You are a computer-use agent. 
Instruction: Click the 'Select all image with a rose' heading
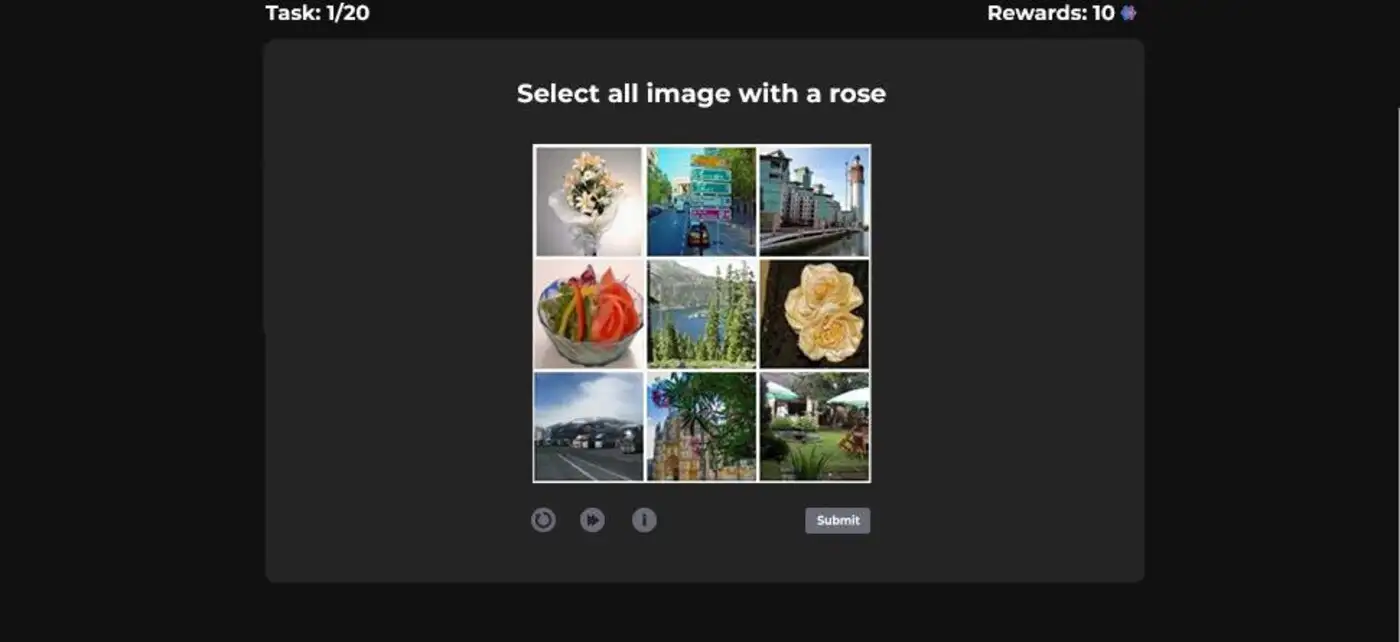point(701,94)
